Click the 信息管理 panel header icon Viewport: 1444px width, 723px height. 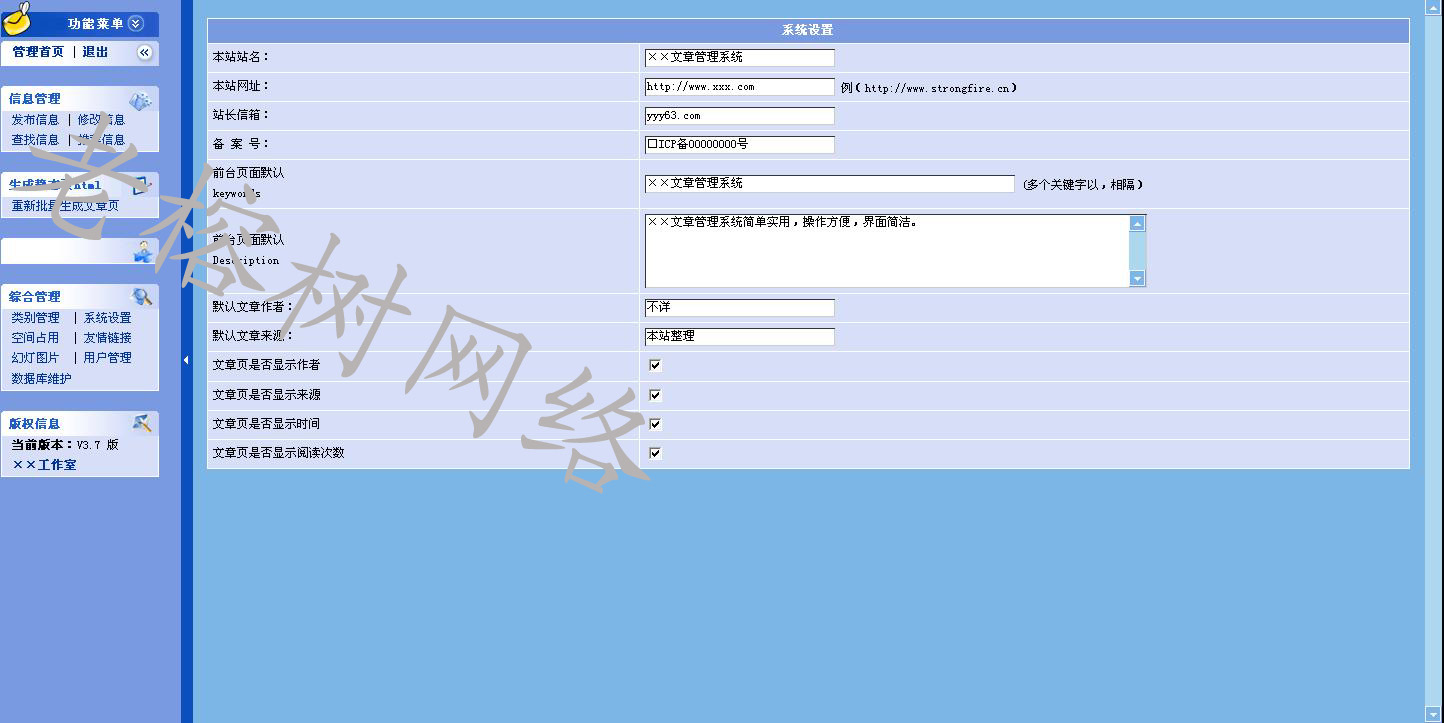point(140,100)
